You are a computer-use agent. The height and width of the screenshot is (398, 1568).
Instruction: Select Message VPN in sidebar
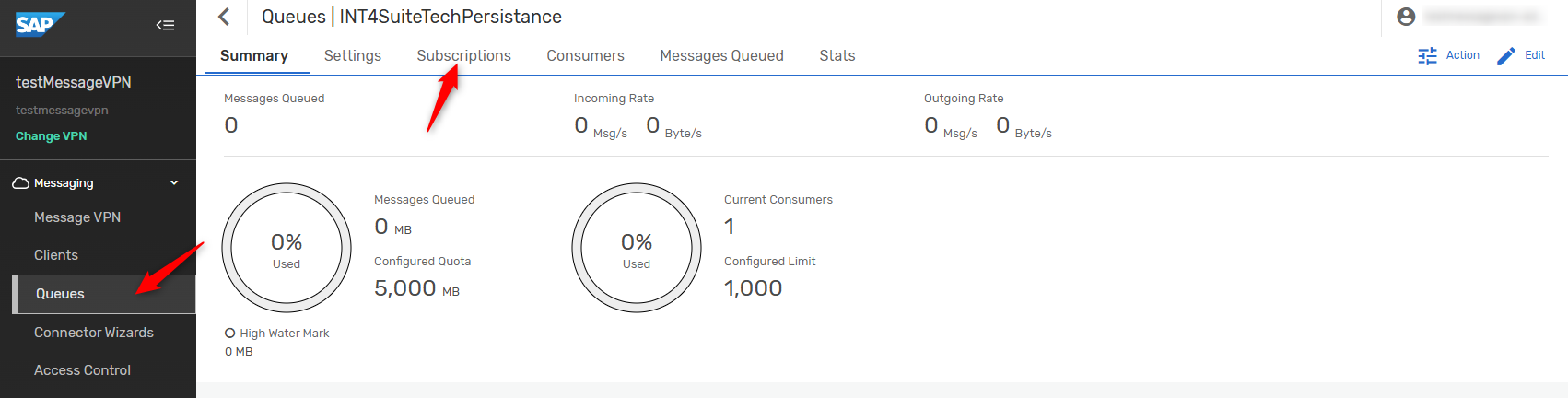(x=77, y=217)
